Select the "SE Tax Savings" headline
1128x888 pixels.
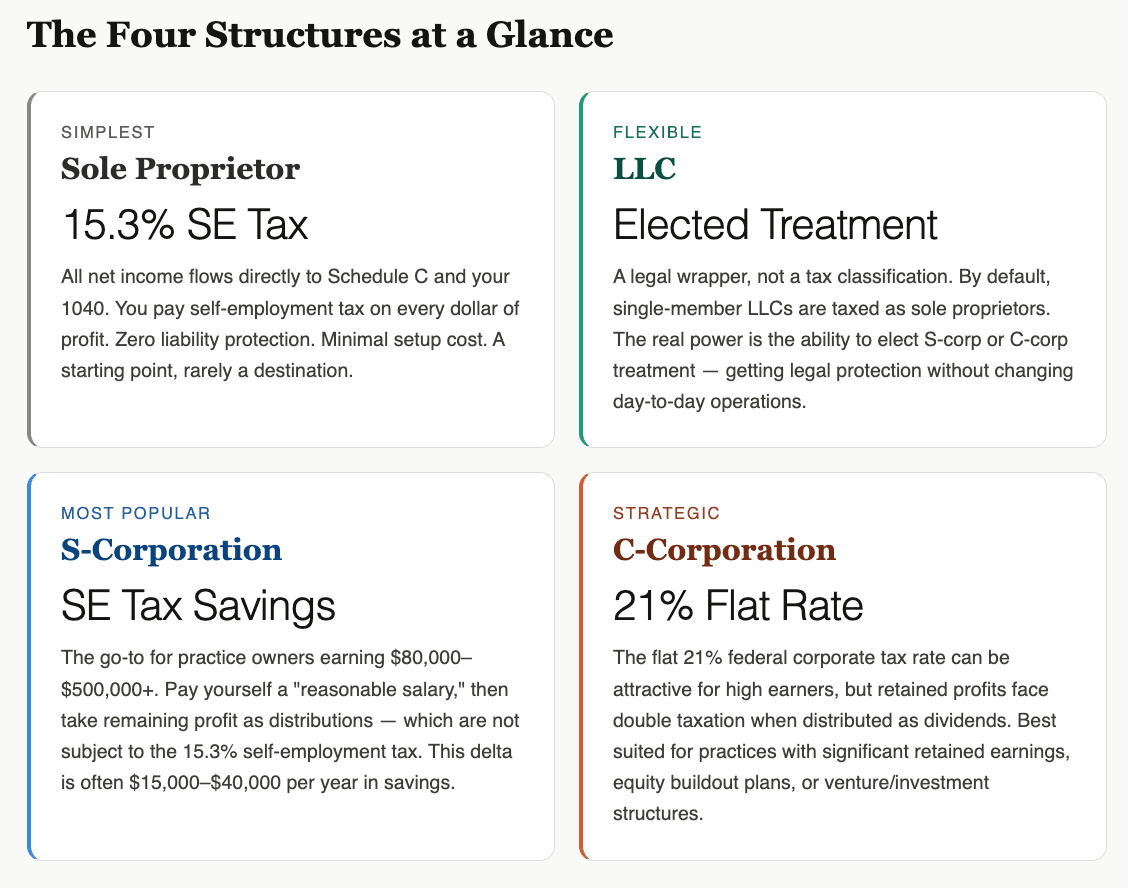coord(198,605)
